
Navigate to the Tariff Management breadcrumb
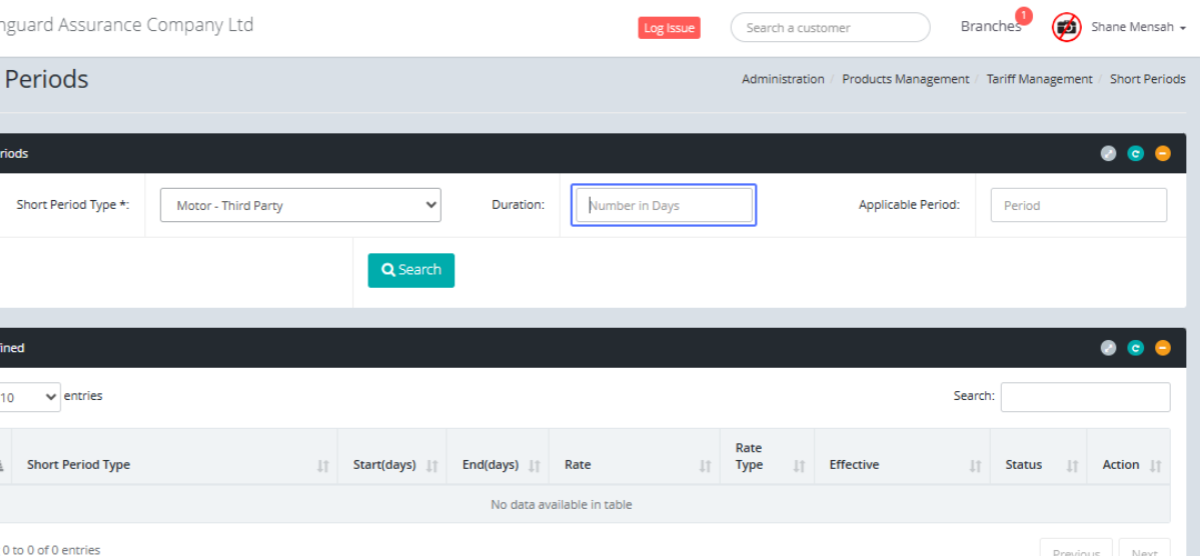coord(1039,79)
